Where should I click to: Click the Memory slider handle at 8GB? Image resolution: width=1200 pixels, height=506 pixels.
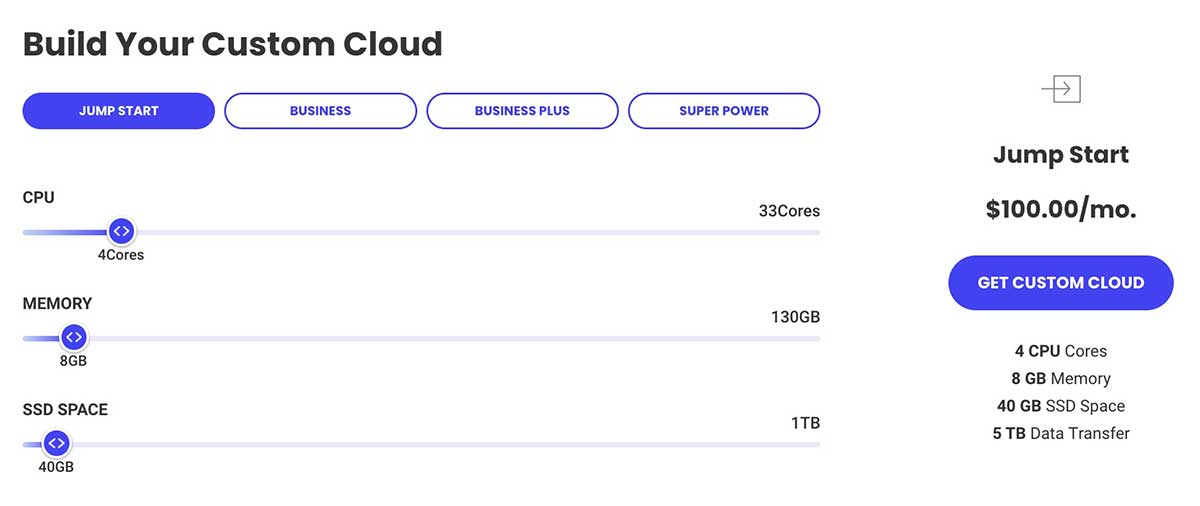pos(73,338)
